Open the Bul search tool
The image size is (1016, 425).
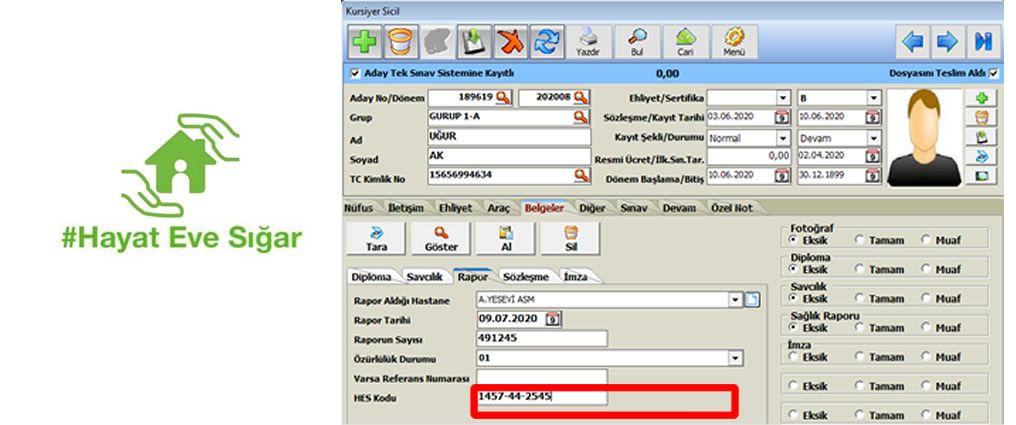pos(637,42)
